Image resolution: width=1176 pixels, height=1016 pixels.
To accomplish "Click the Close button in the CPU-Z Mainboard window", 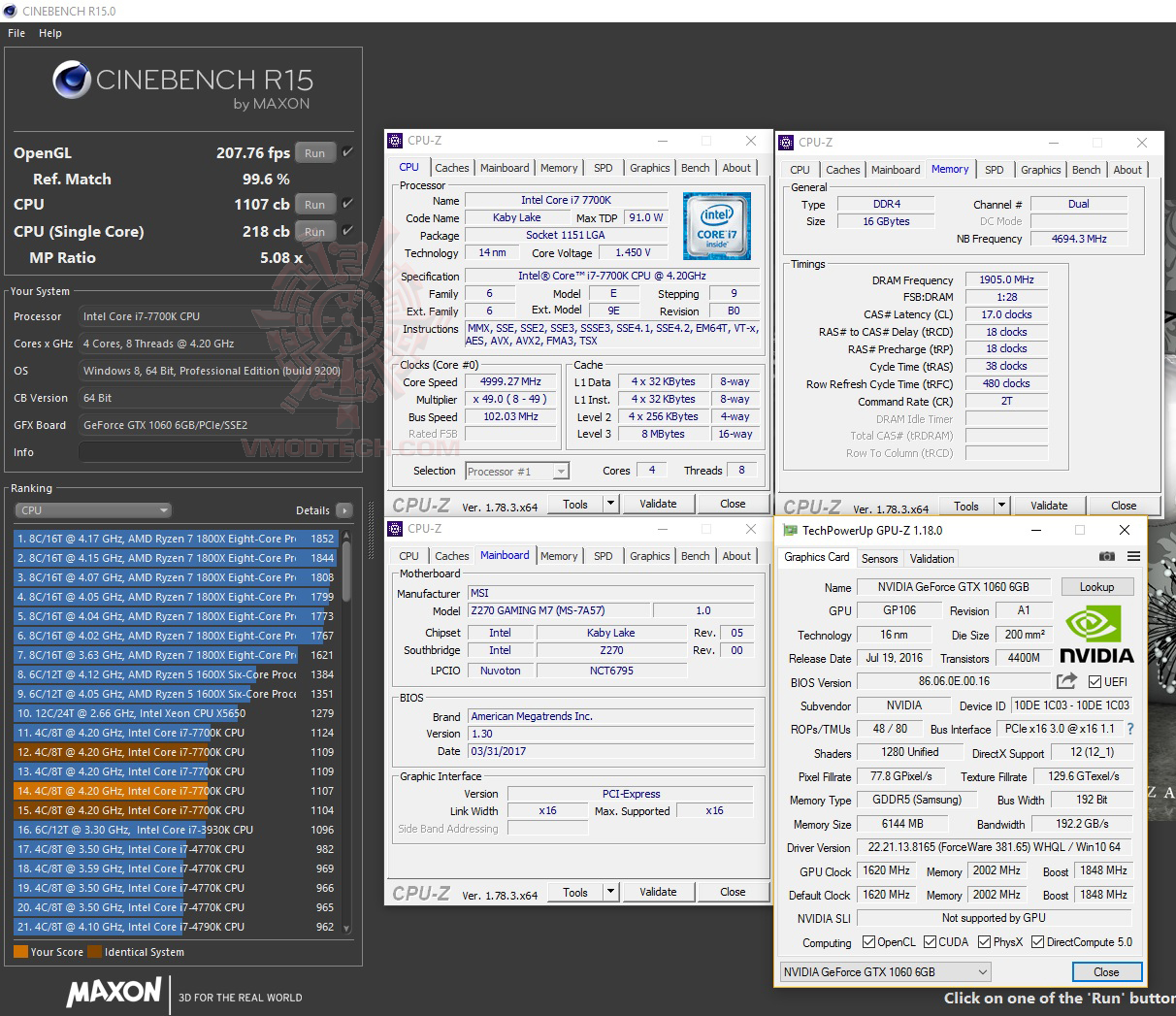I will pos(733,892).
